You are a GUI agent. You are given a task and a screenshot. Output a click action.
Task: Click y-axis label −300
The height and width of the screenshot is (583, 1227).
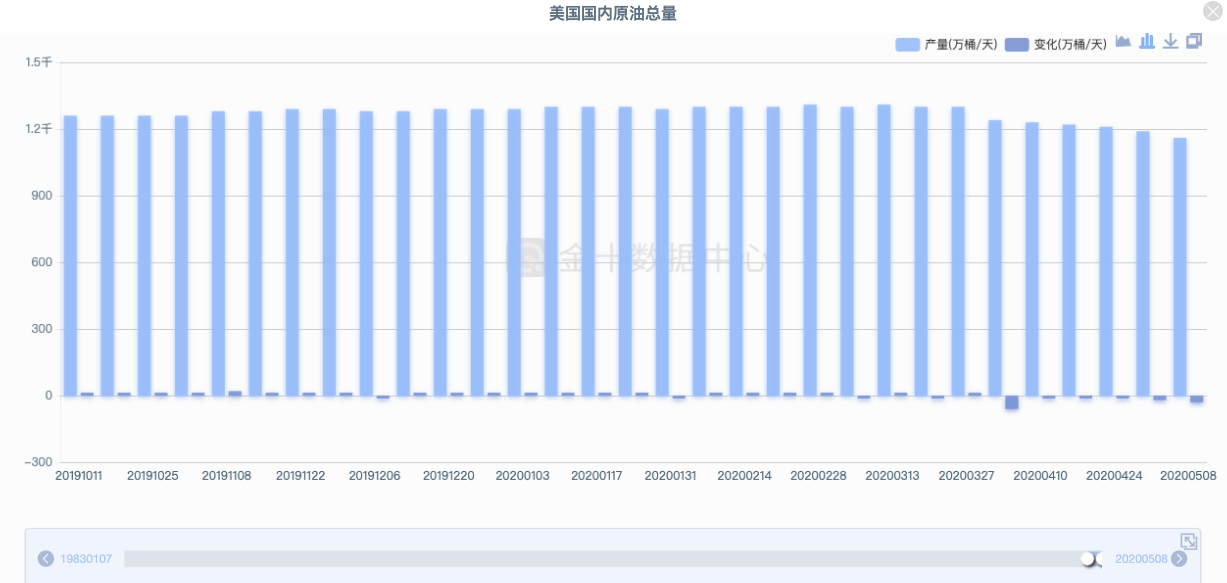(37, 462)
